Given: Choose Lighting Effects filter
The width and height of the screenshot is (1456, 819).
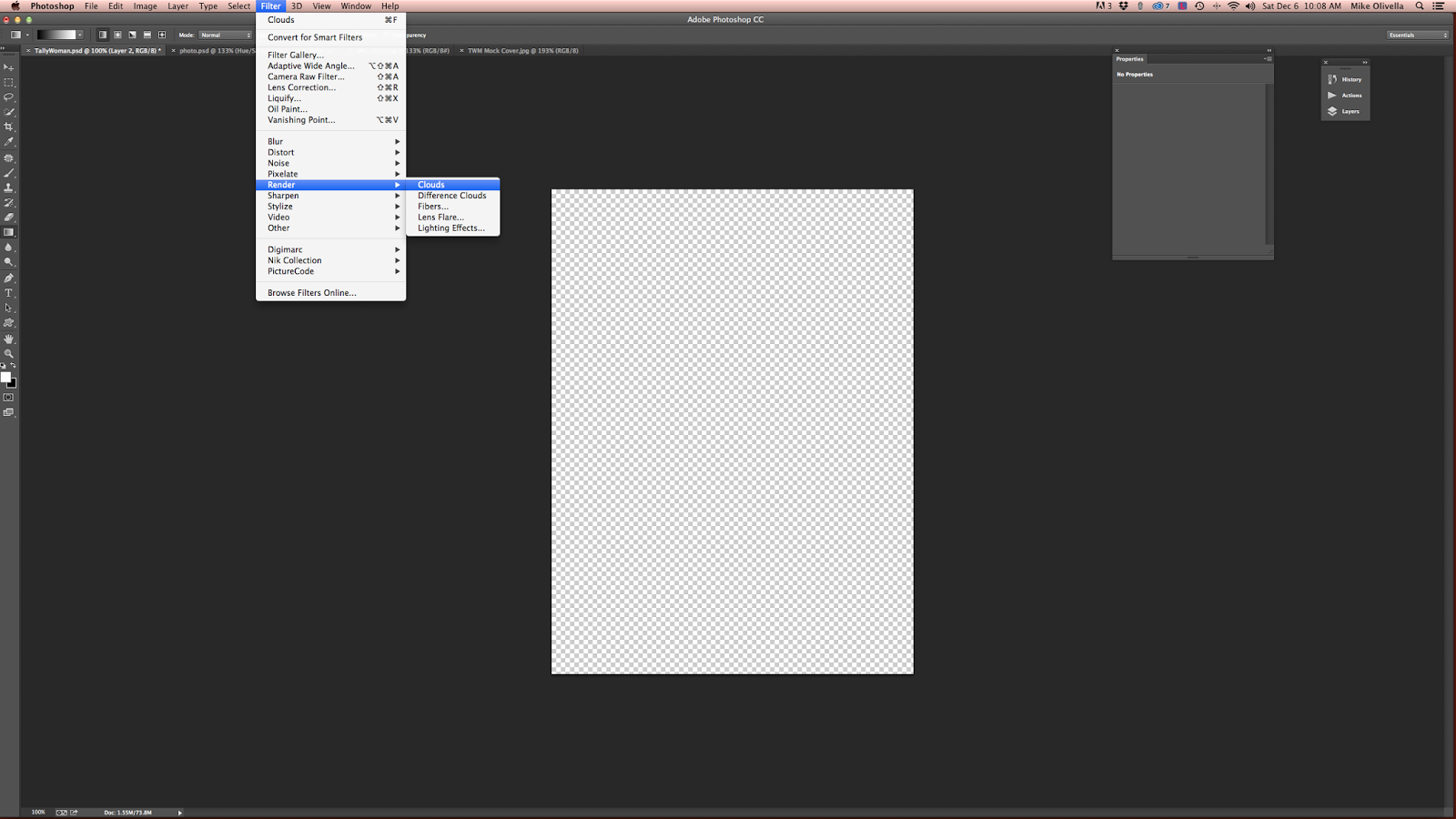Looking at the screenshot, I should [452, 228].
